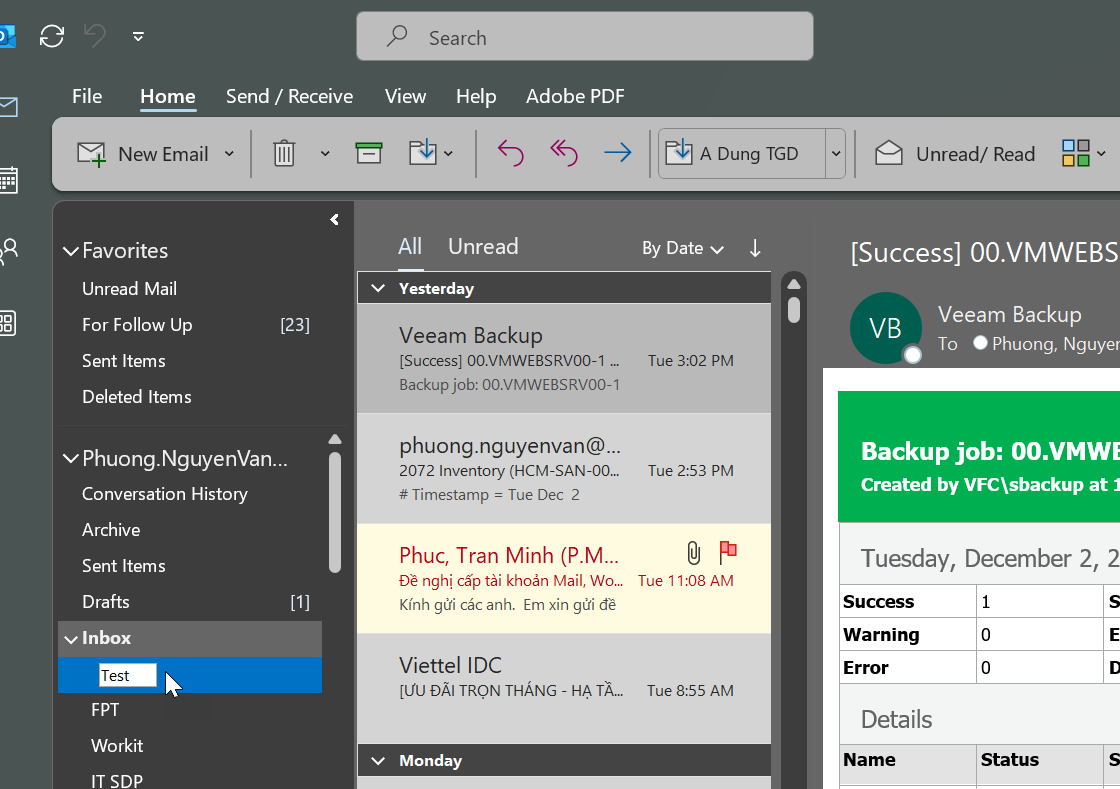Open the Send / Receive ribbon tab
Screen dimensions: 1120x789
289,96
